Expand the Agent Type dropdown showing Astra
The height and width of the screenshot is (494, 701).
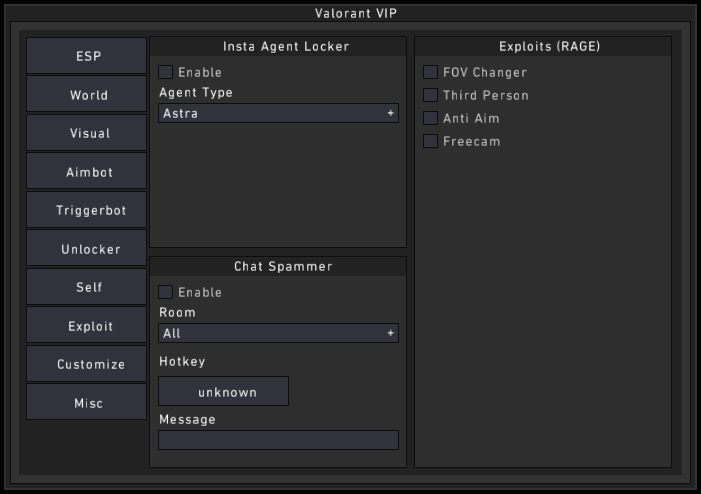[x=278, y=114]
